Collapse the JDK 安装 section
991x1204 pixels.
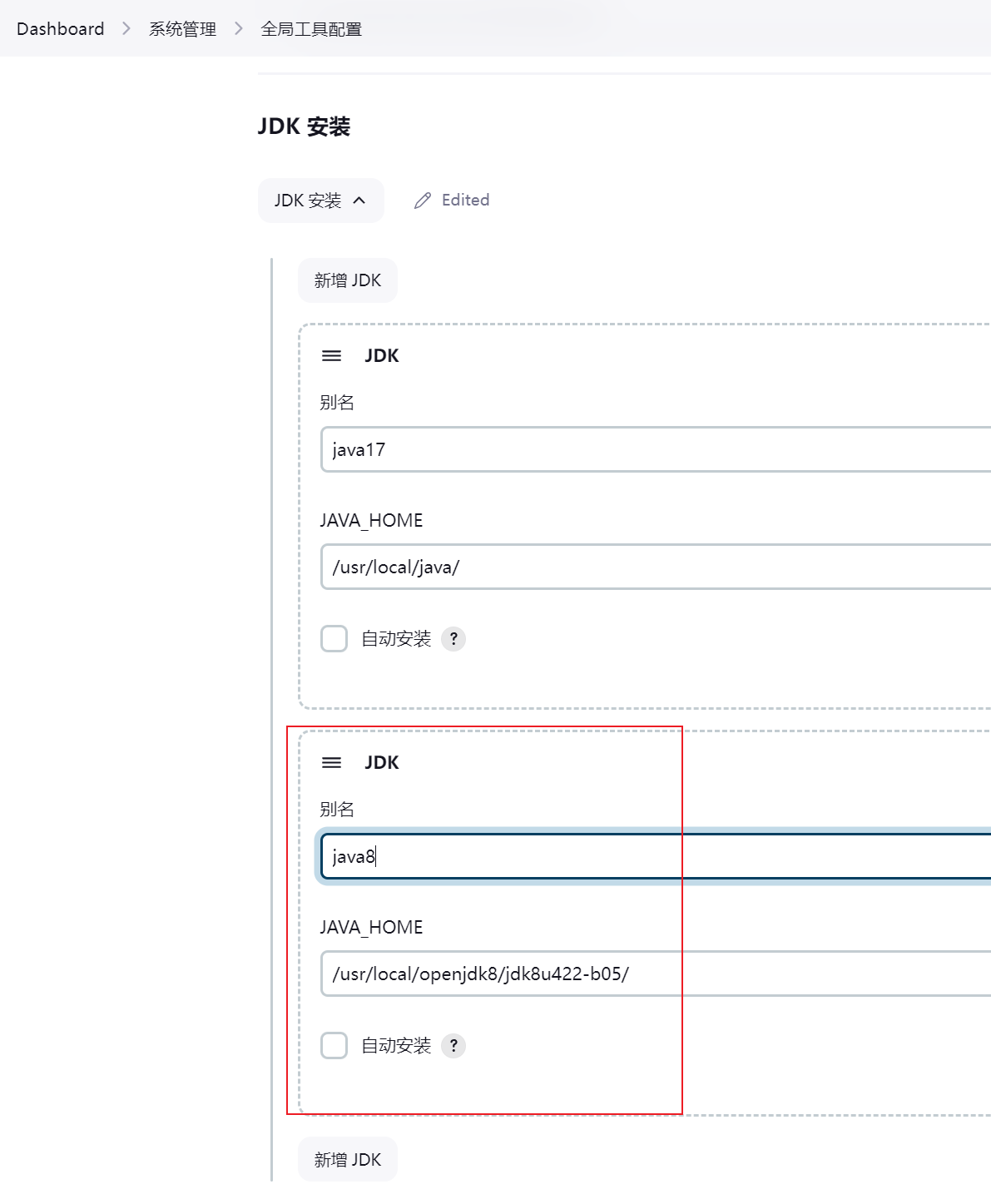click(320, 201)
